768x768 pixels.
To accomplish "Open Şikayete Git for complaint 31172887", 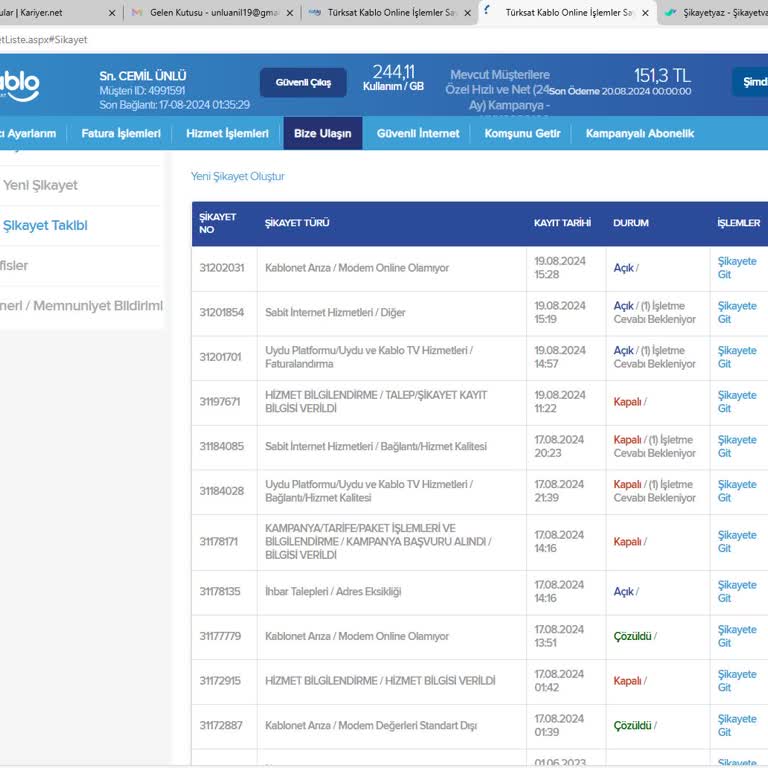I will pyautogui.click(x=737, y=725).
